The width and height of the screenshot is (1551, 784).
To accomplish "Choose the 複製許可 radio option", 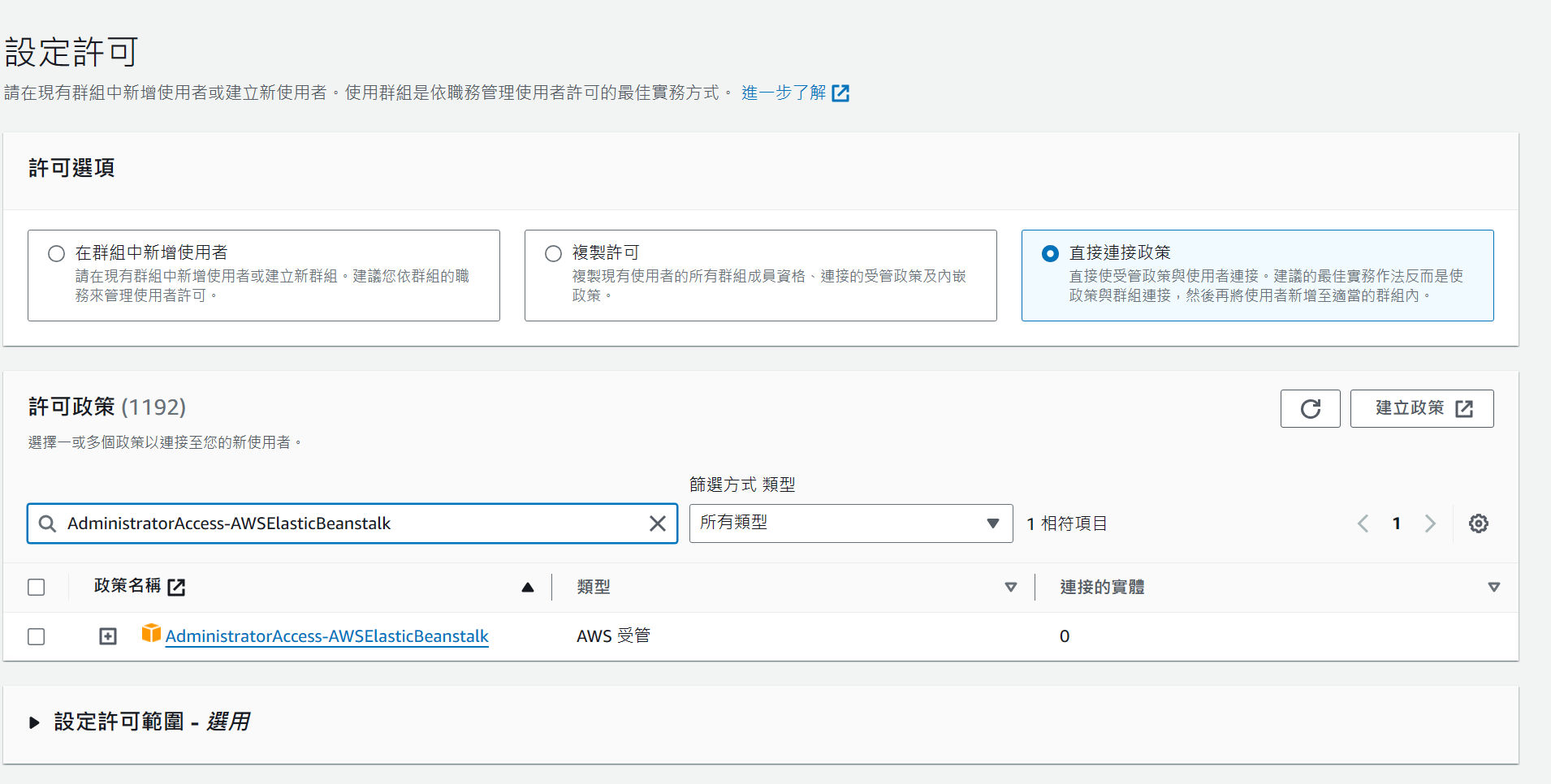I will tap(553, 253).
